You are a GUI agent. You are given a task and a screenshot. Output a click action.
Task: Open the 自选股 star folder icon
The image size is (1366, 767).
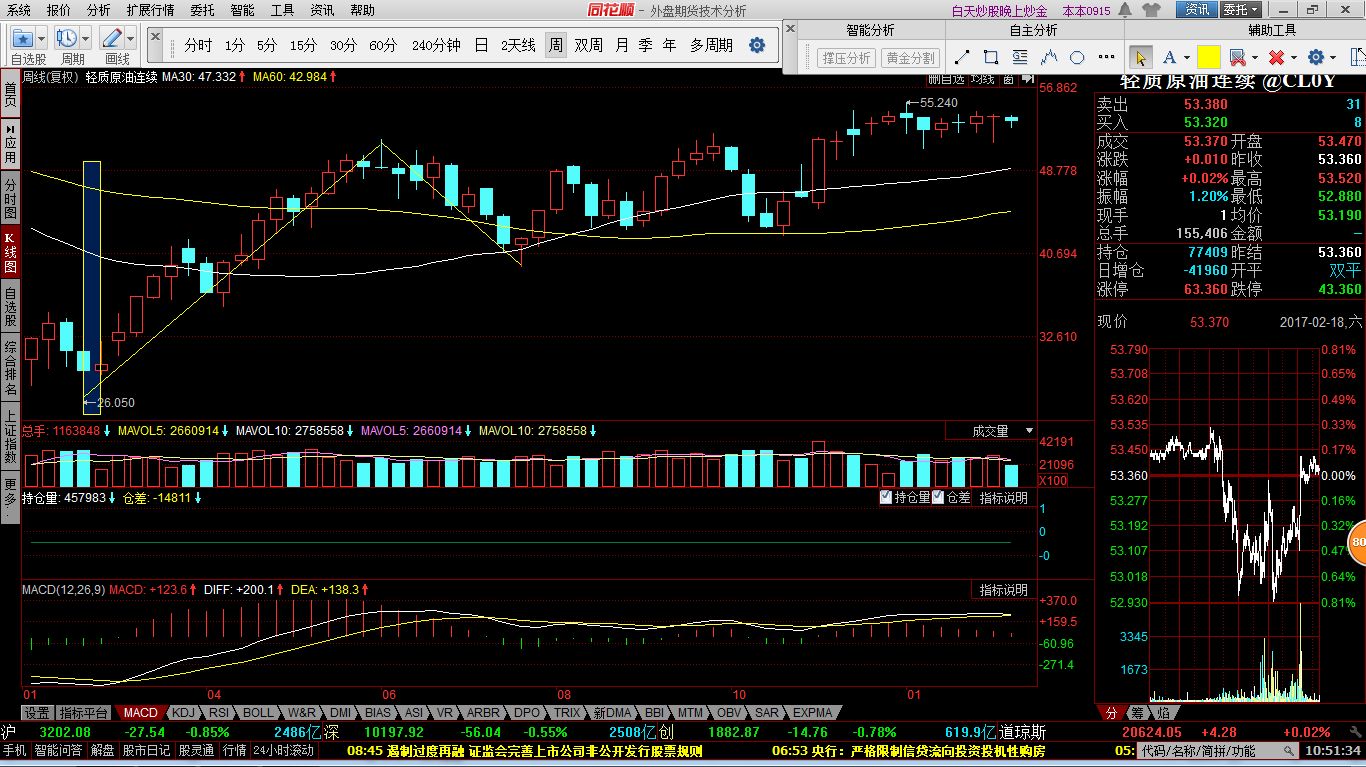pyautogui.click(x=23, y=38)
